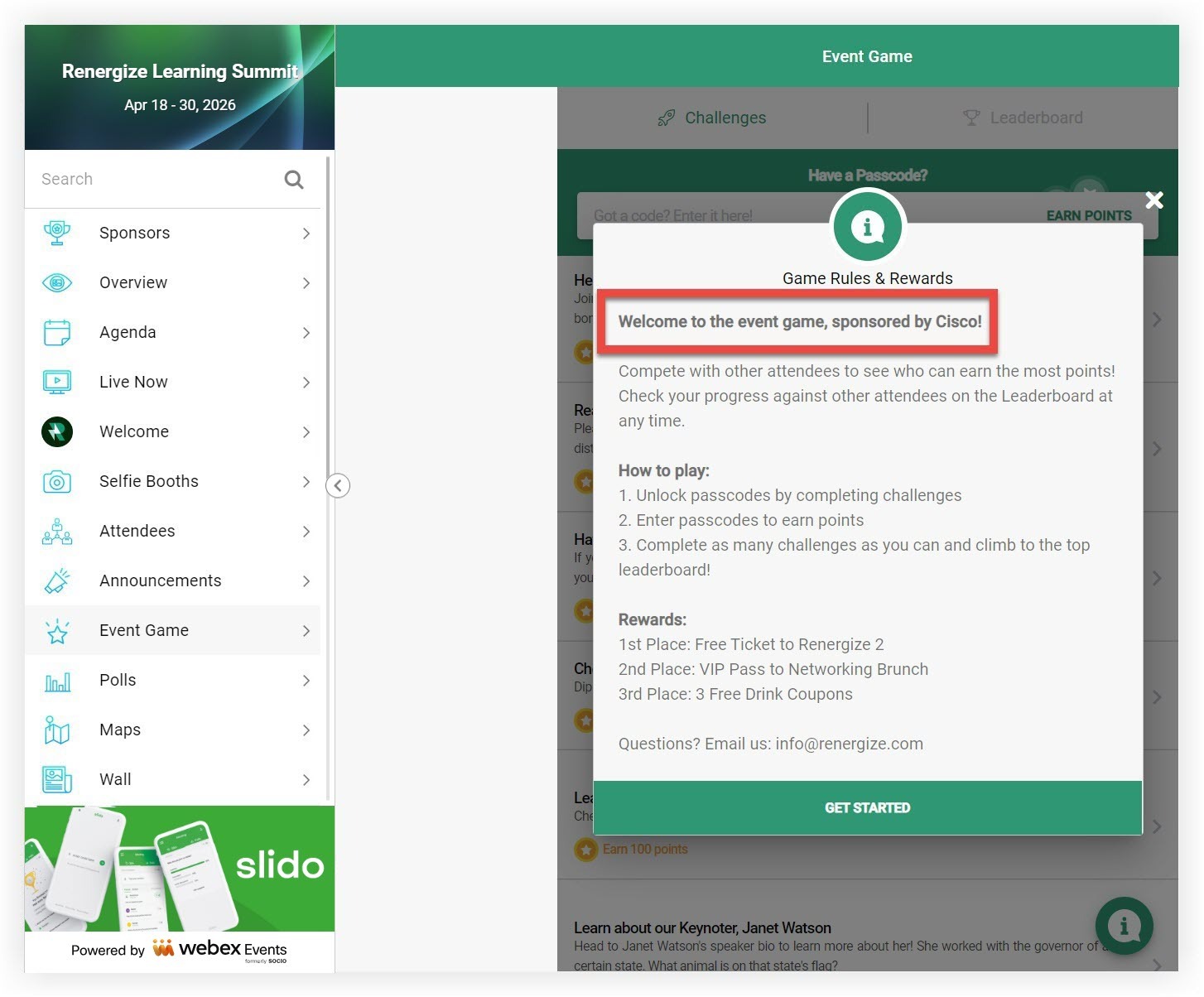The image size is (1204, 997).
Task: Click the Challenges rocket icon
Action: (666, 118)
